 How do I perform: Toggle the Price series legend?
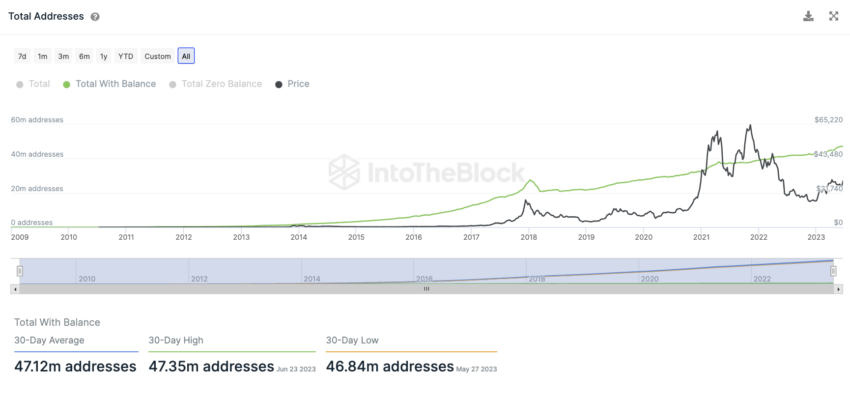tap(293, 84)
